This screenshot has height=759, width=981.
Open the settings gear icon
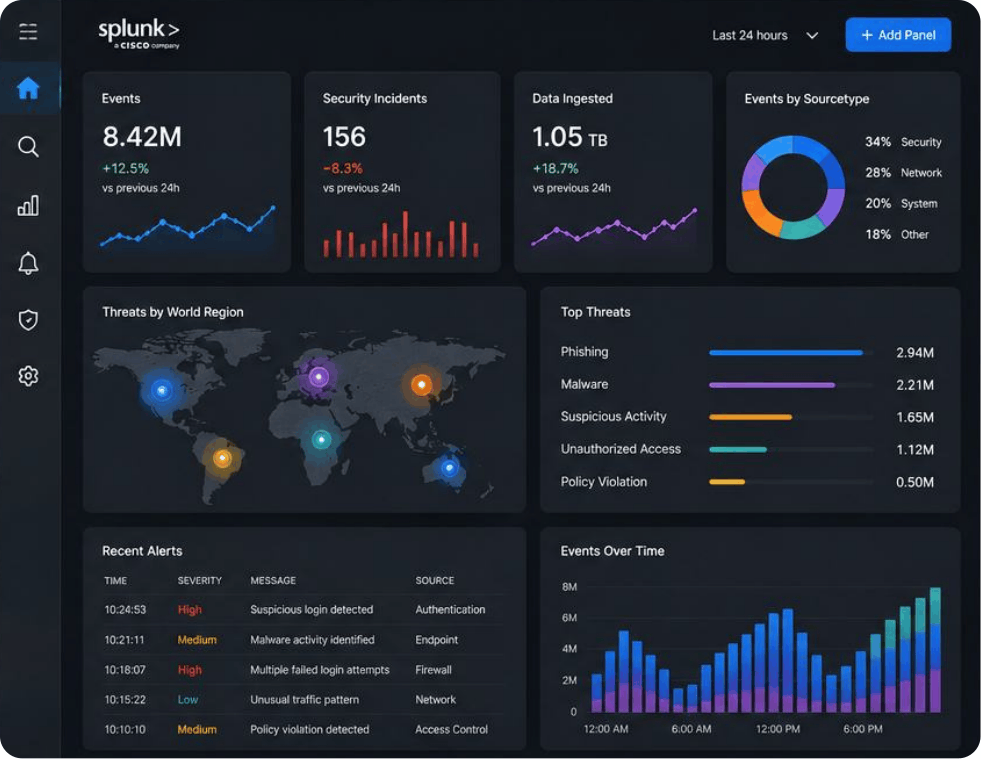(28, 376)
